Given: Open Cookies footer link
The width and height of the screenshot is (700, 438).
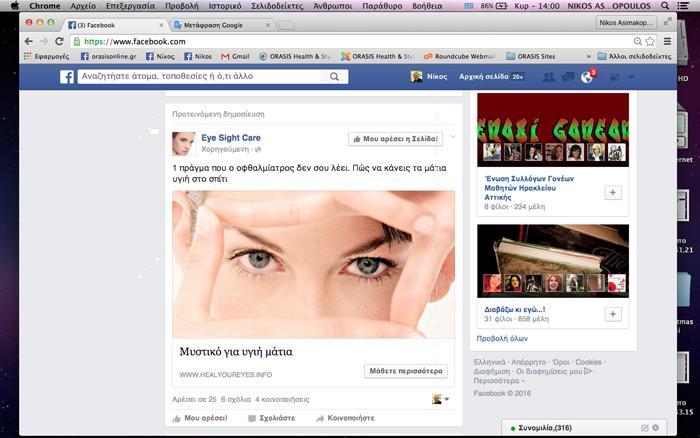Looking at the screenshot, I should (588, 362).
